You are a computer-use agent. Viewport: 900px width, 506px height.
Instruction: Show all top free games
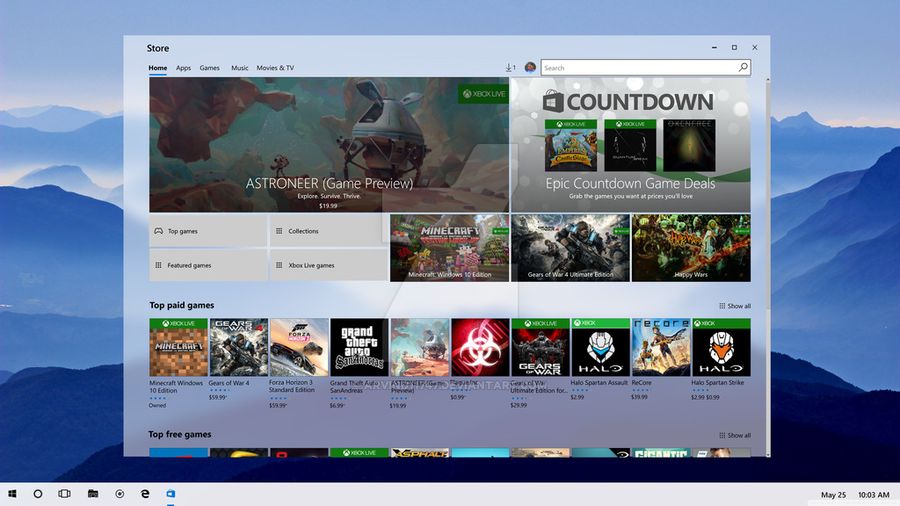[x=735, y=435]
